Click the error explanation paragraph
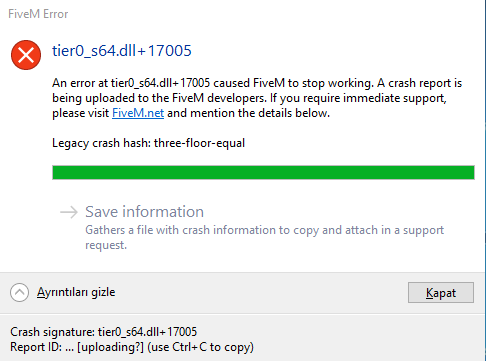Viewport: 486px width, 361px height. coord(257,98)
